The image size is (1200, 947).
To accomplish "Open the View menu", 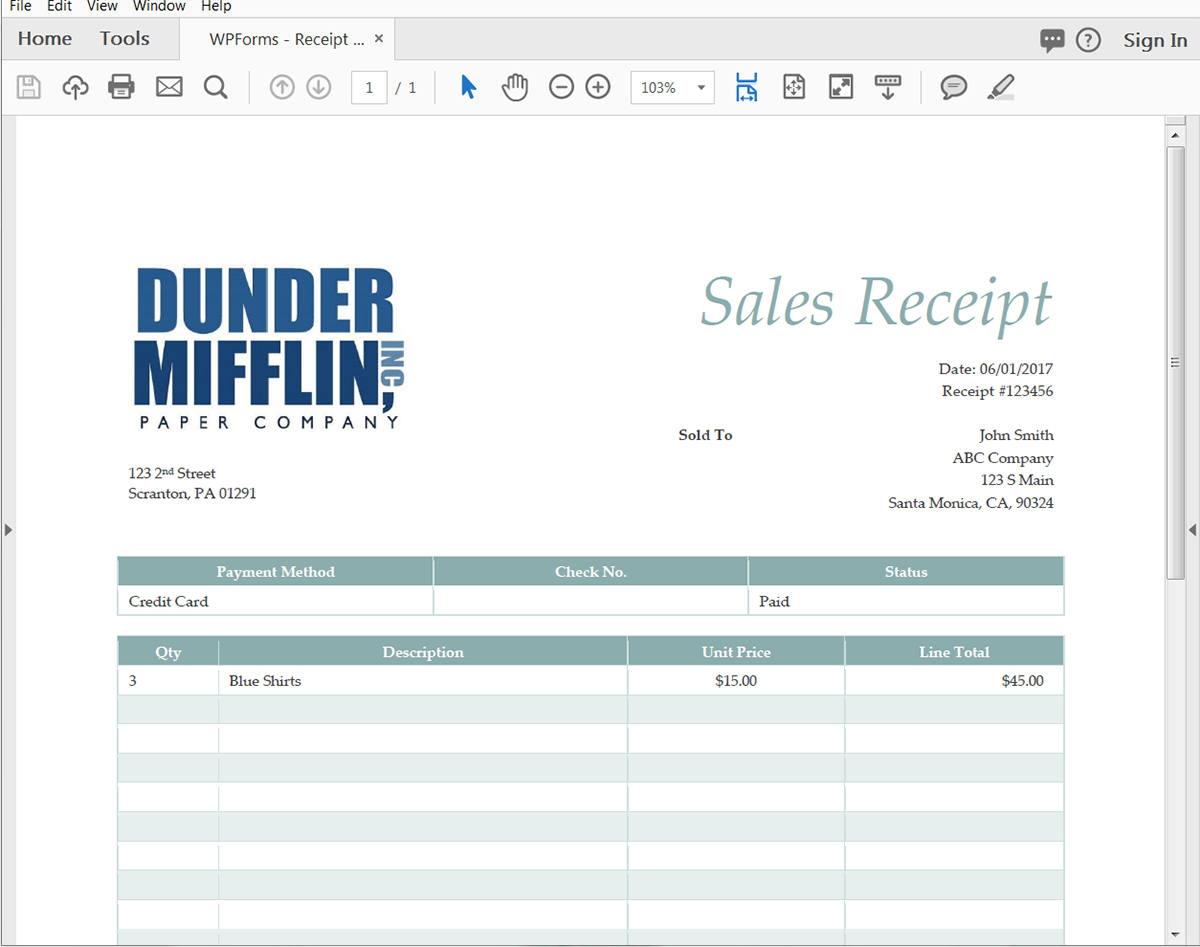I will 102,6.
